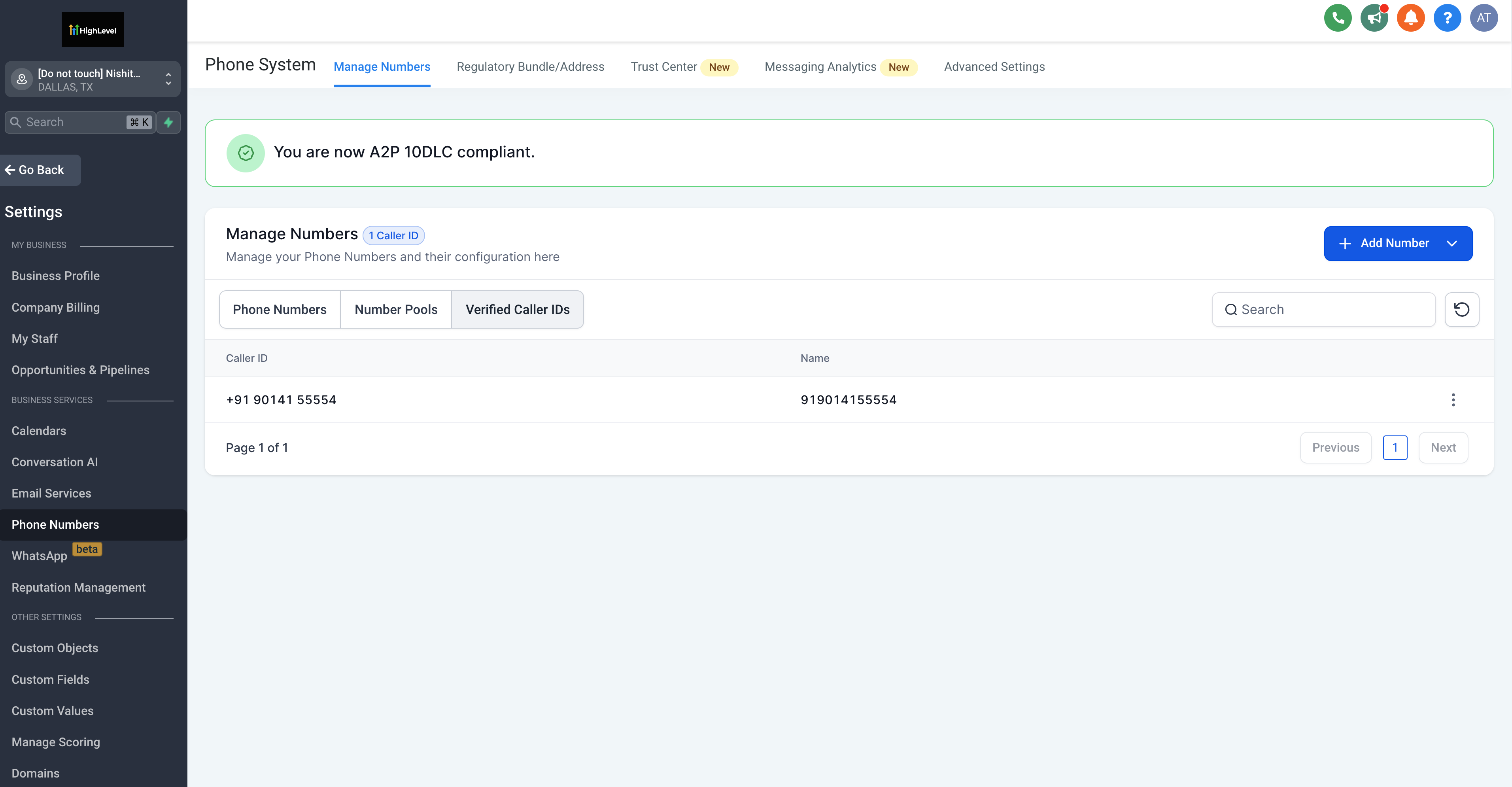Open Regulatory Bundle/Address tab

point(530,67)
